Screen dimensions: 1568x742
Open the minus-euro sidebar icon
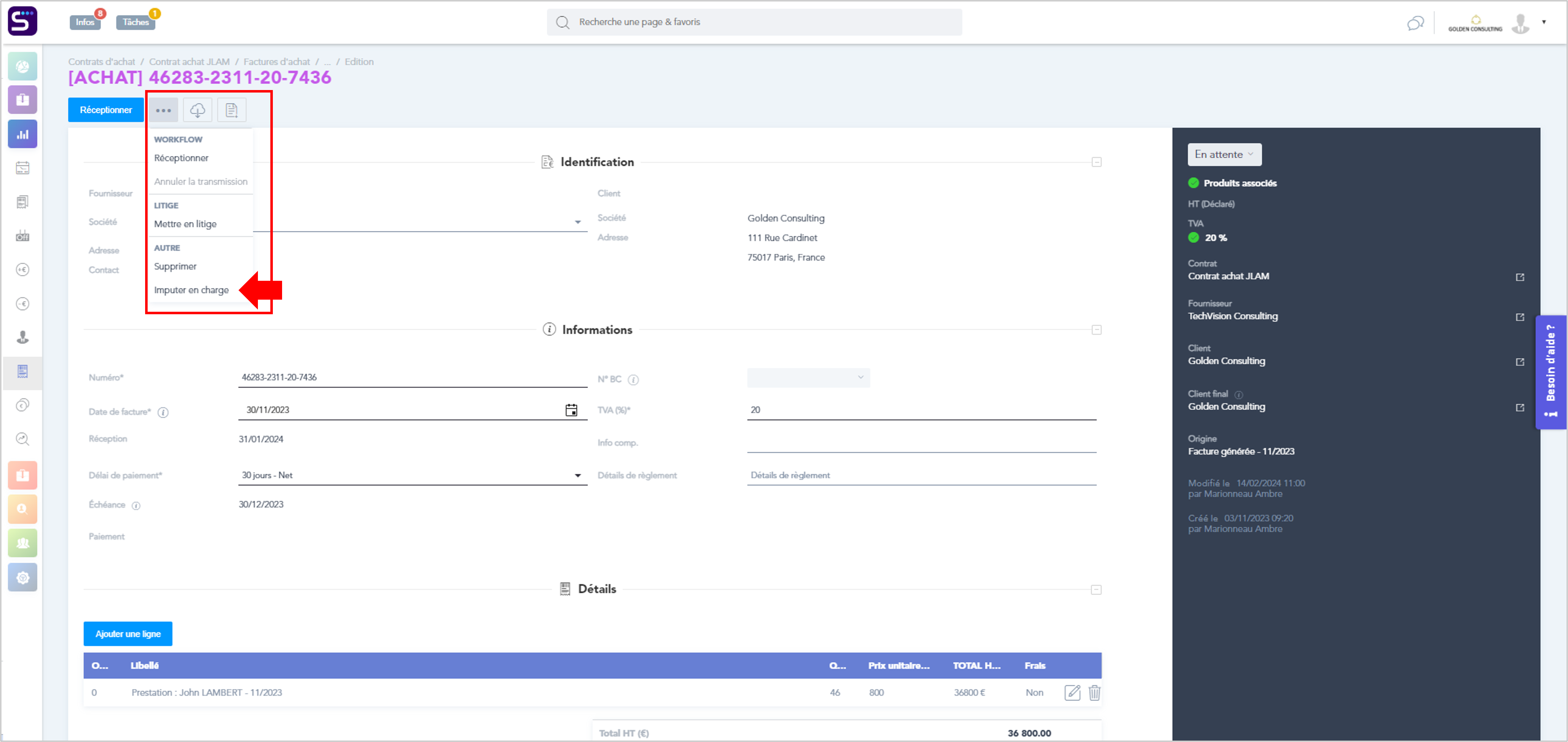click(22, 303)
